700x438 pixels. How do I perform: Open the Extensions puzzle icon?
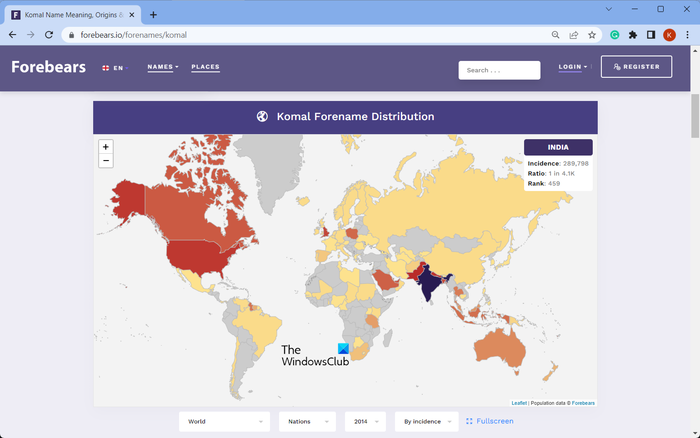click(x=633, y=34)
